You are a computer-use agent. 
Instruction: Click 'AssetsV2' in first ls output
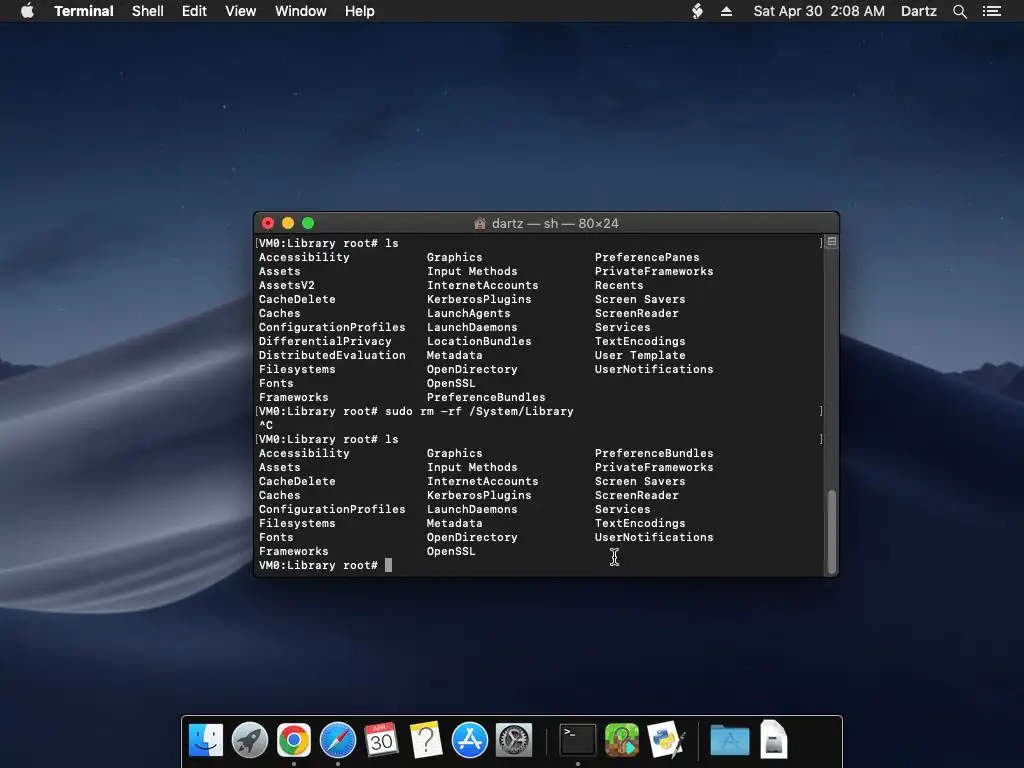click(x=287, y=285)
